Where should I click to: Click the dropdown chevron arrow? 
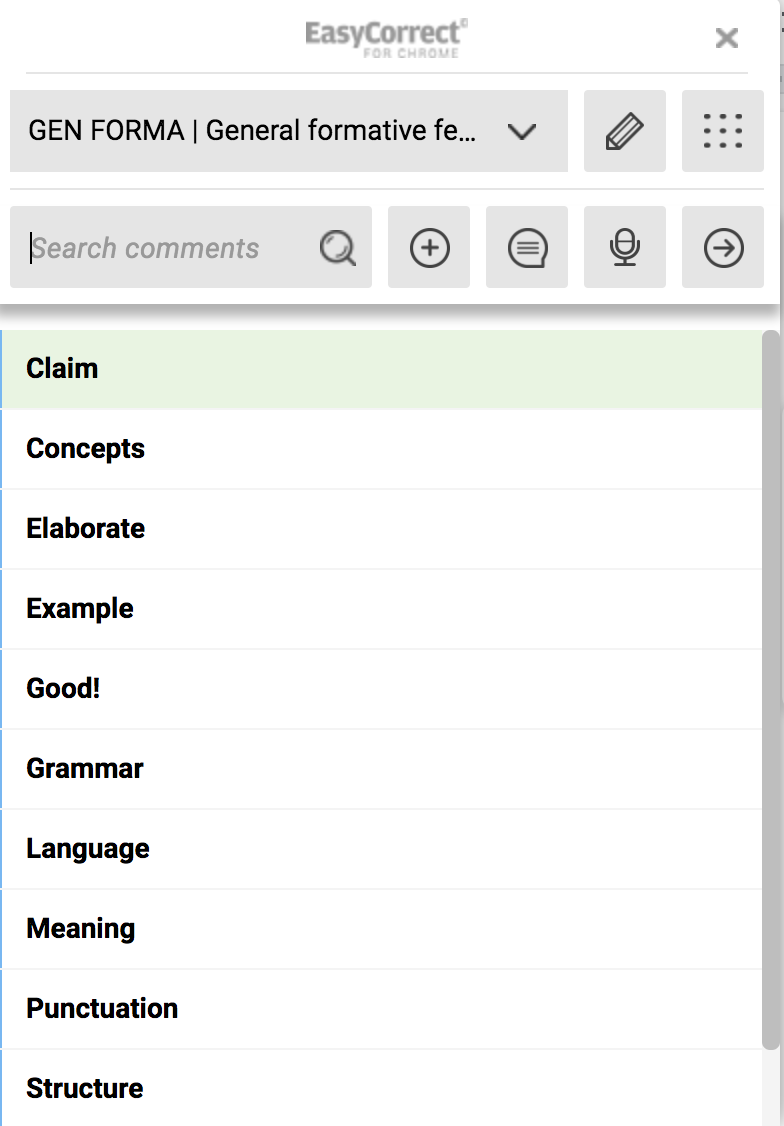522,131
